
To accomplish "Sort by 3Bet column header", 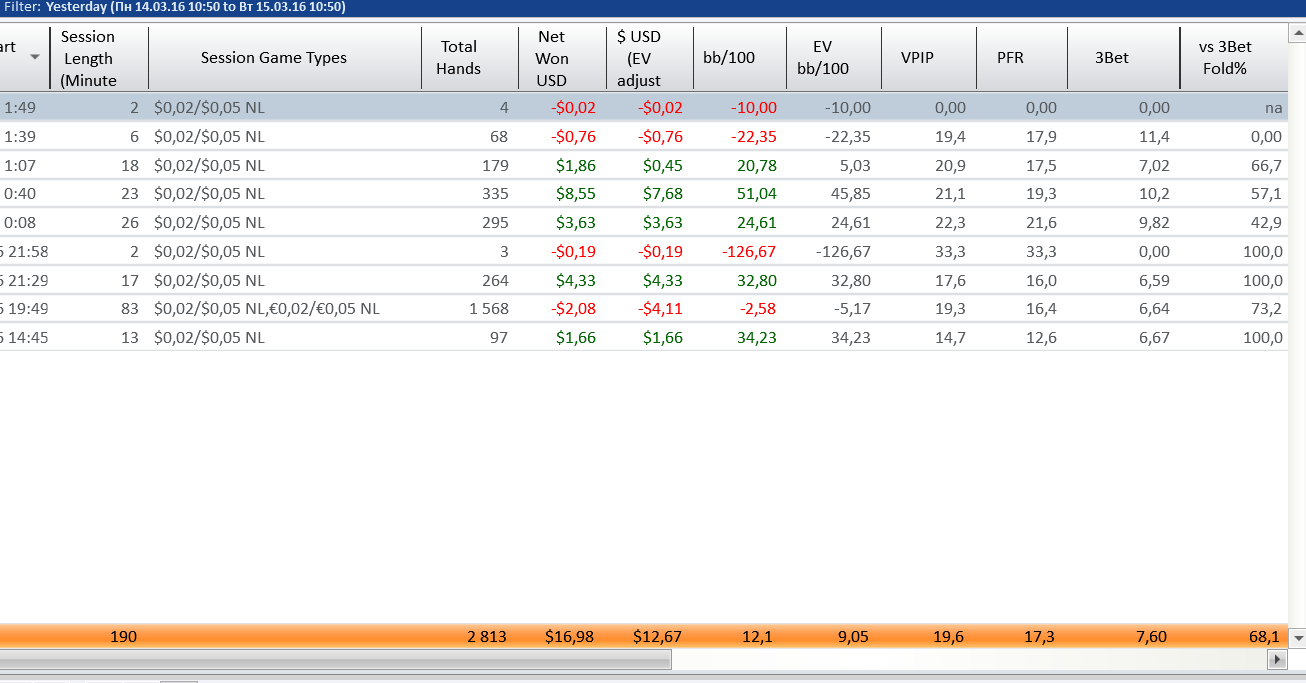I will click(x=1123, y=58).
